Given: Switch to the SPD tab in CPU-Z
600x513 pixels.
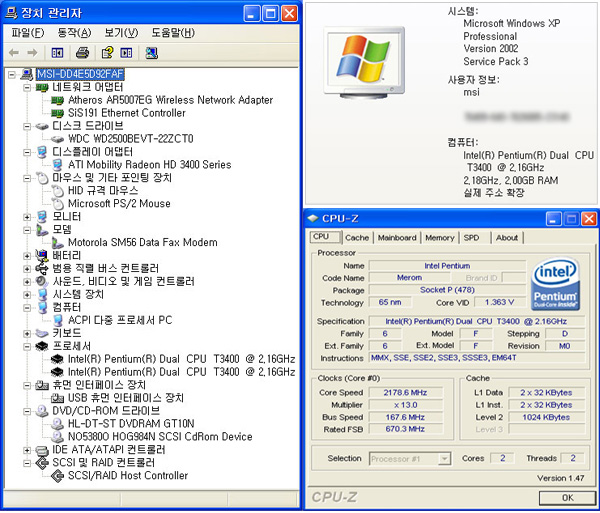Looking at the screenshot, I should click(x=471, y=238).
